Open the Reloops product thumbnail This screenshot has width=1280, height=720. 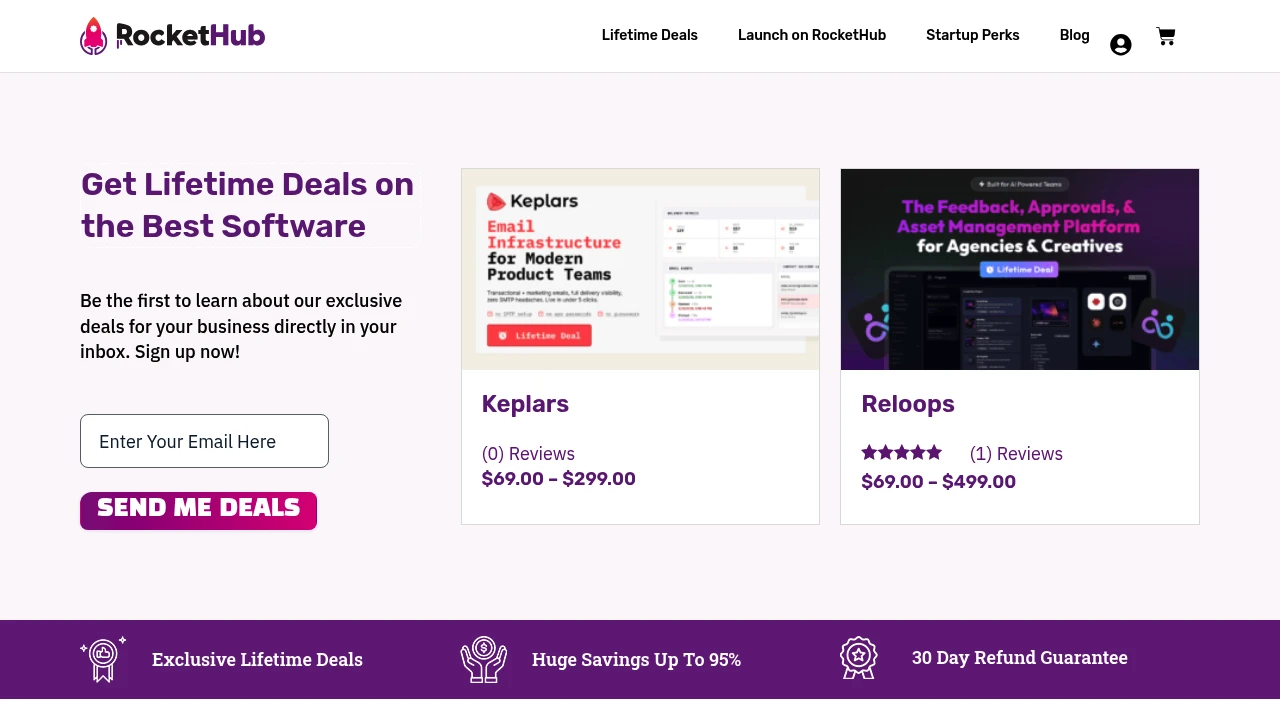[1020, 269]
